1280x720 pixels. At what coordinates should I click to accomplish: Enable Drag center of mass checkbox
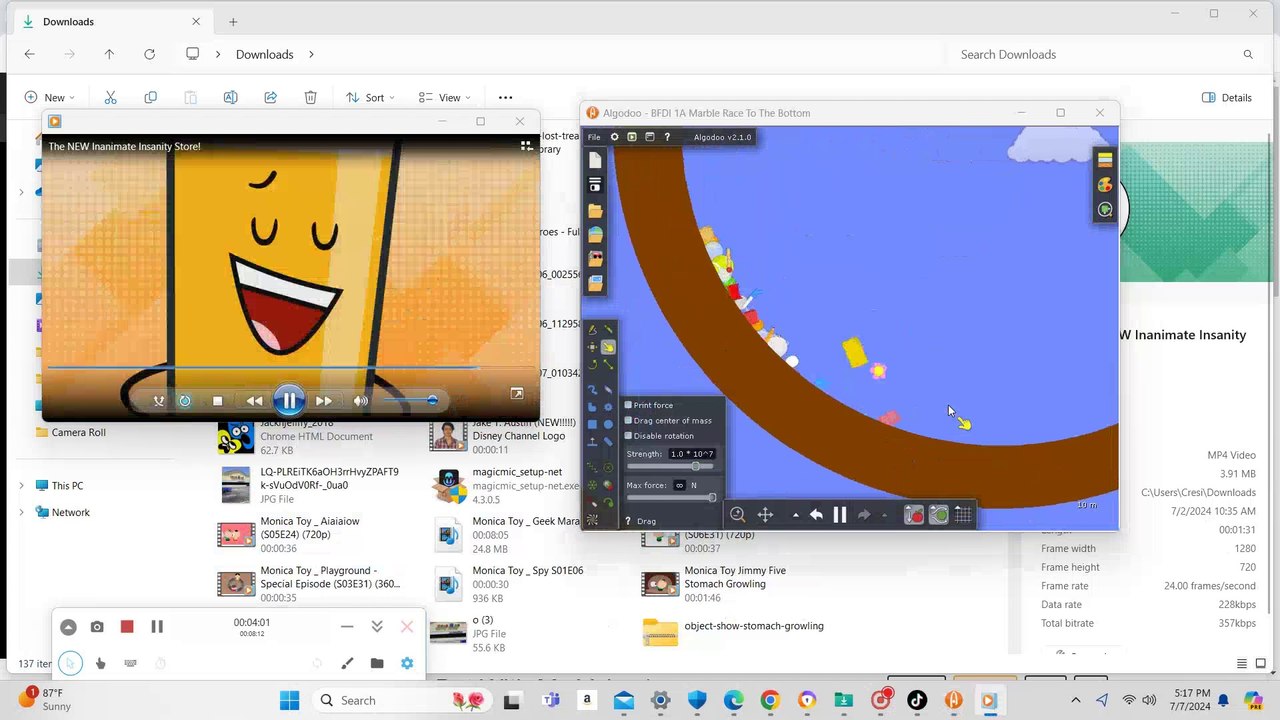coord(628,420)
